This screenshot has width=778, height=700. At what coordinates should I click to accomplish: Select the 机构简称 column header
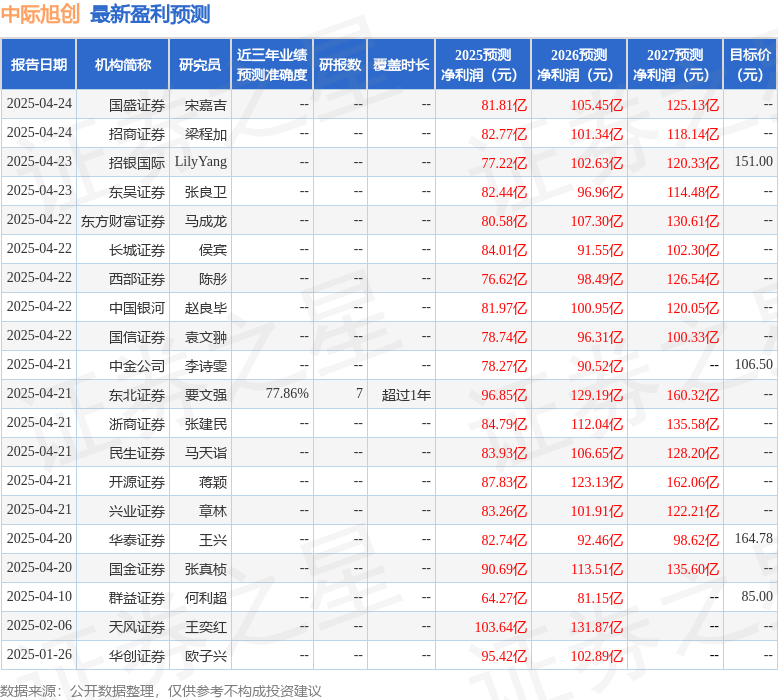point(123,64)
